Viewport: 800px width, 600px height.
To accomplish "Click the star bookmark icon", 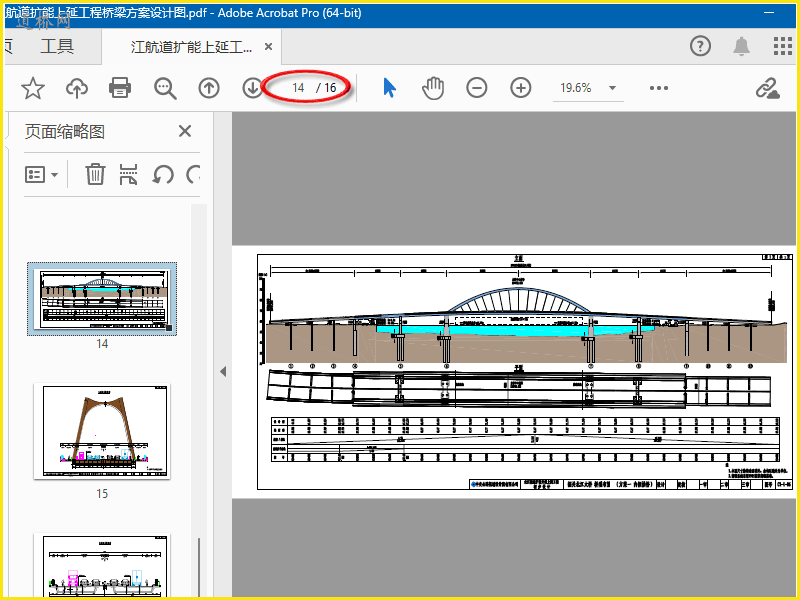I will pos(33,88).
